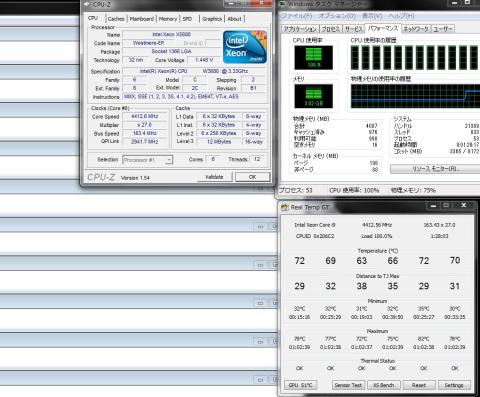The image size is (480, 397).
Task: Open the Caches tab in CPU-Z
Action: (116, 19)
